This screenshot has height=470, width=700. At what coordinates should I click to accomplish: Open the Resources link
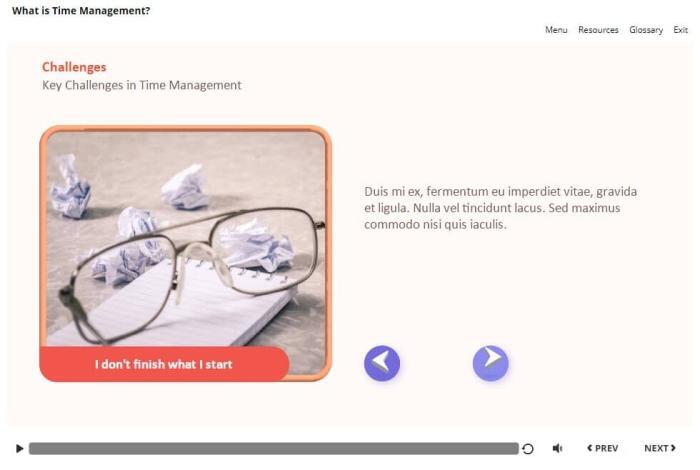click(598, 30)
